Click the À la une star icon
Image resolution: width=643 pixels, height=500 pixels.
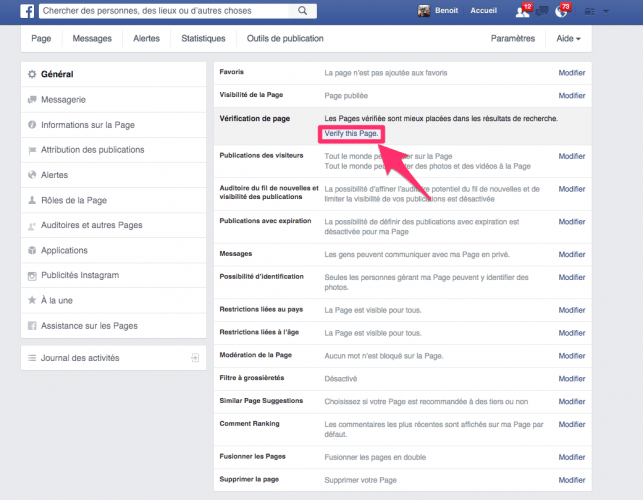32,300
